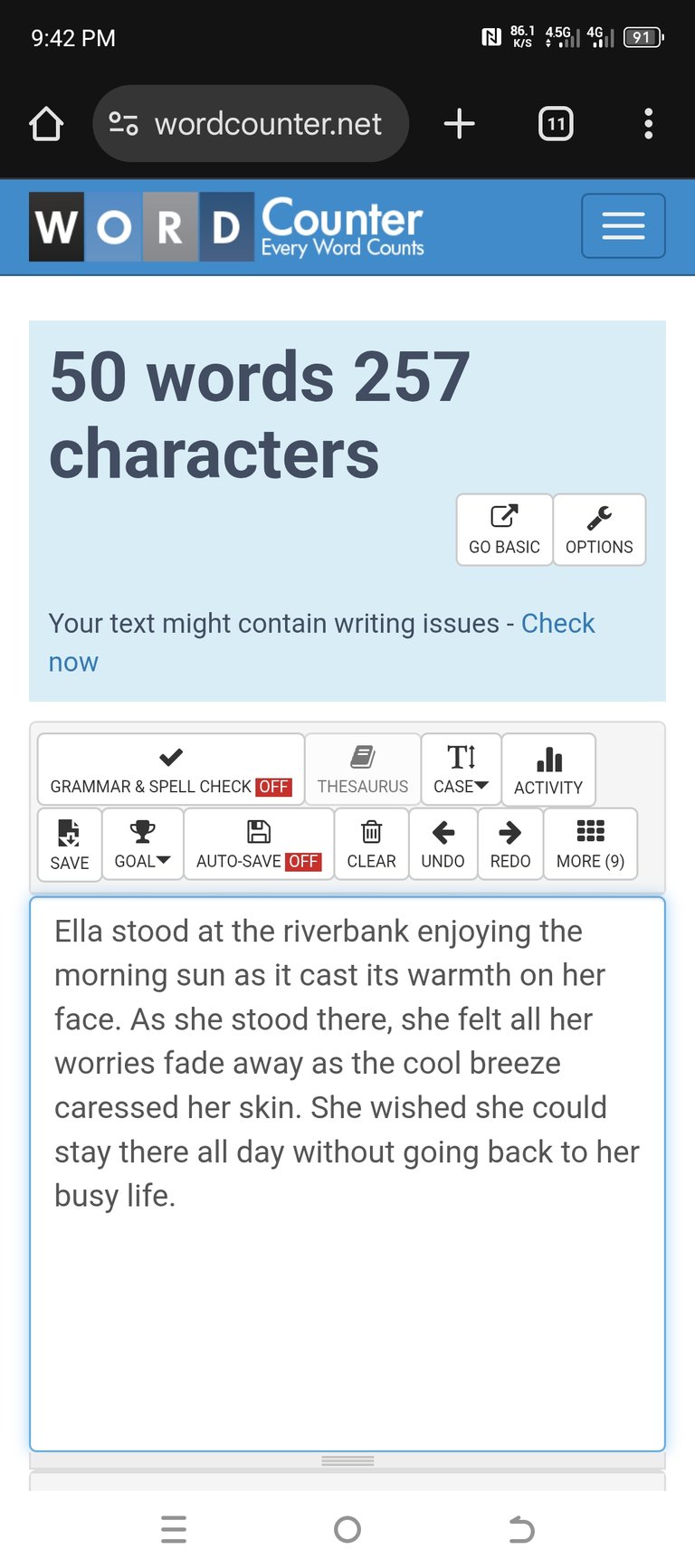Open the browser tab switcher showing 11
The image size is (695, 1568).
pyautogui.click(x=556, y=124)
